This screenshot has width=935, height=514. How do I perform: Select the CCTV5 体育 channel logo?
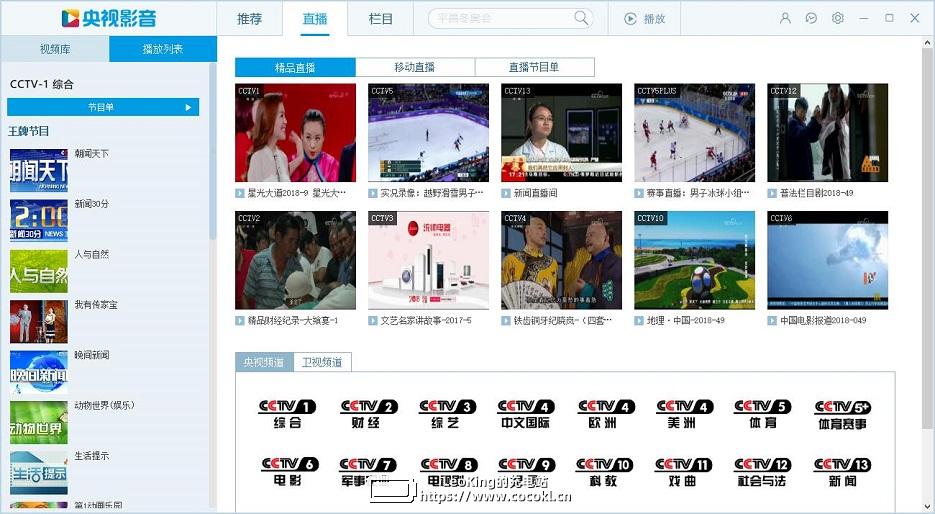click(763, 414)
